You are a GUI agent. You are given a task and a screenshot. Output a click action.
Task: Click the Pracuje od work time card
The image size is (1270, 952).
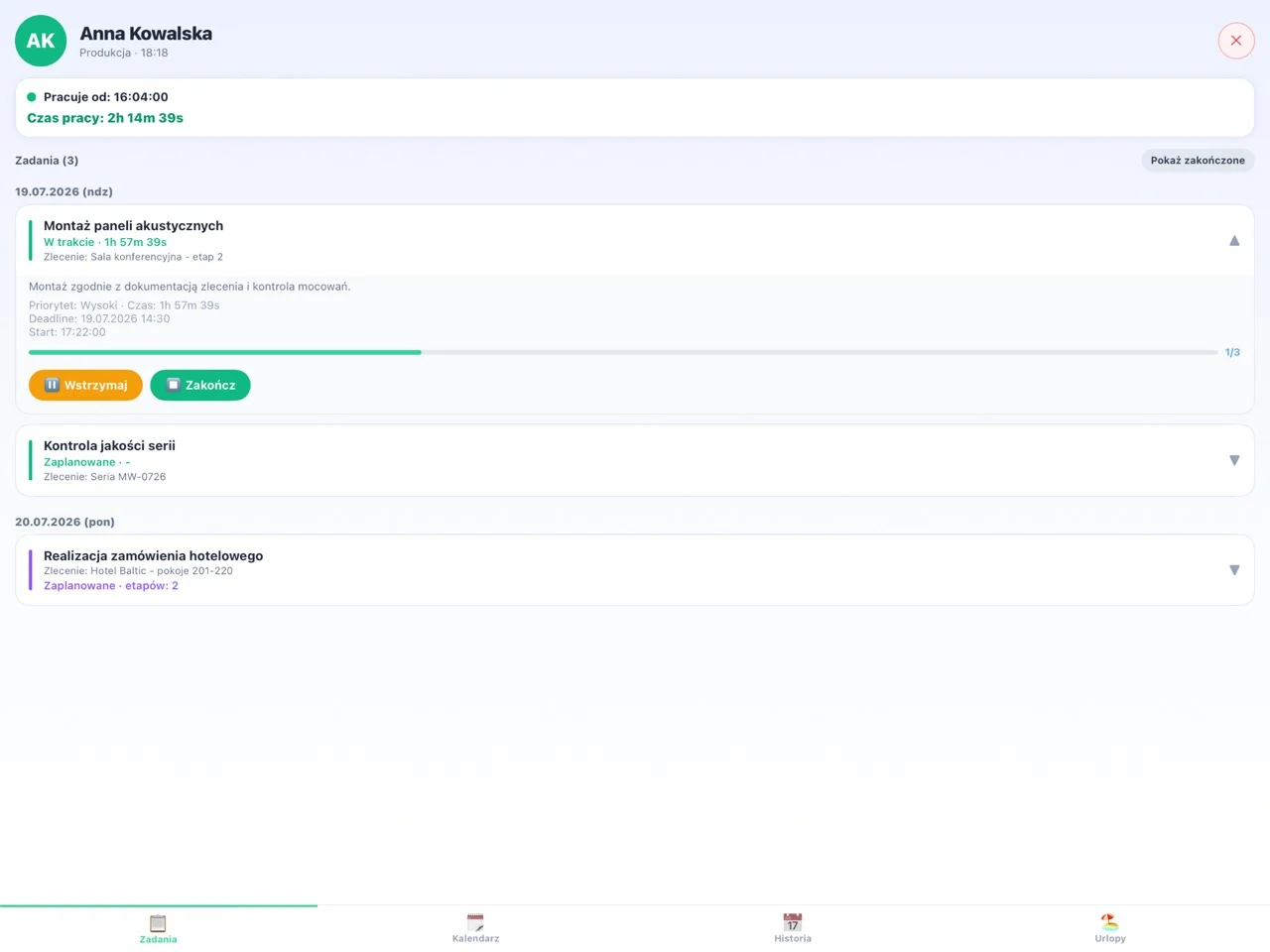[635, 107]
